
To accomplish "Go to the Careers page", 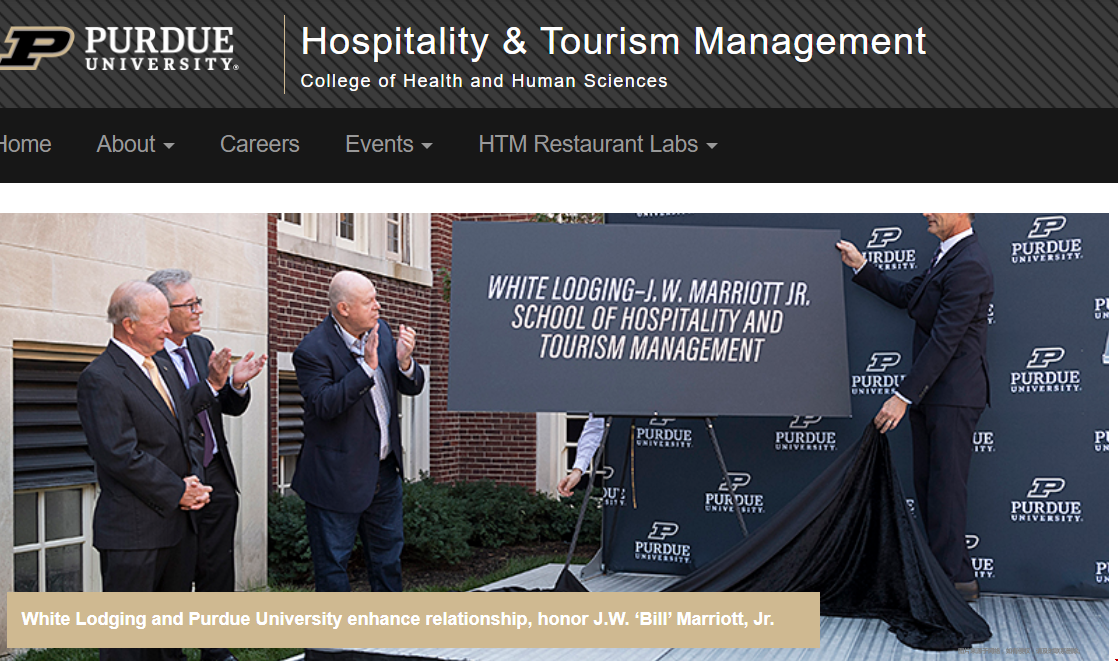I will 260,144.
